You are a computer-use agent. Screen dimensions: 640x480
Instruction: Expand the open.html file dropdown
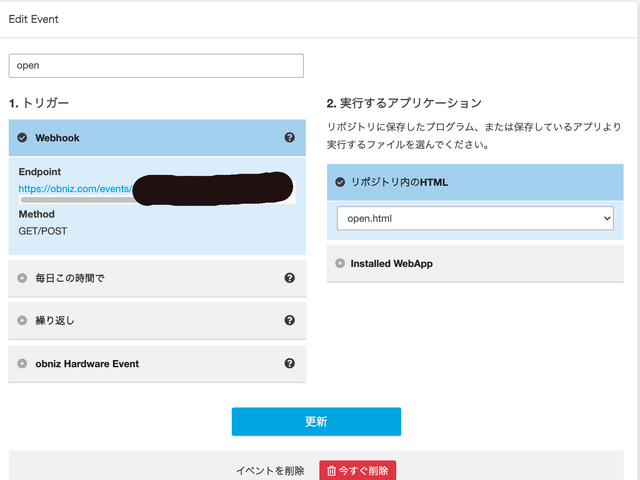click(x=475, y=218)
